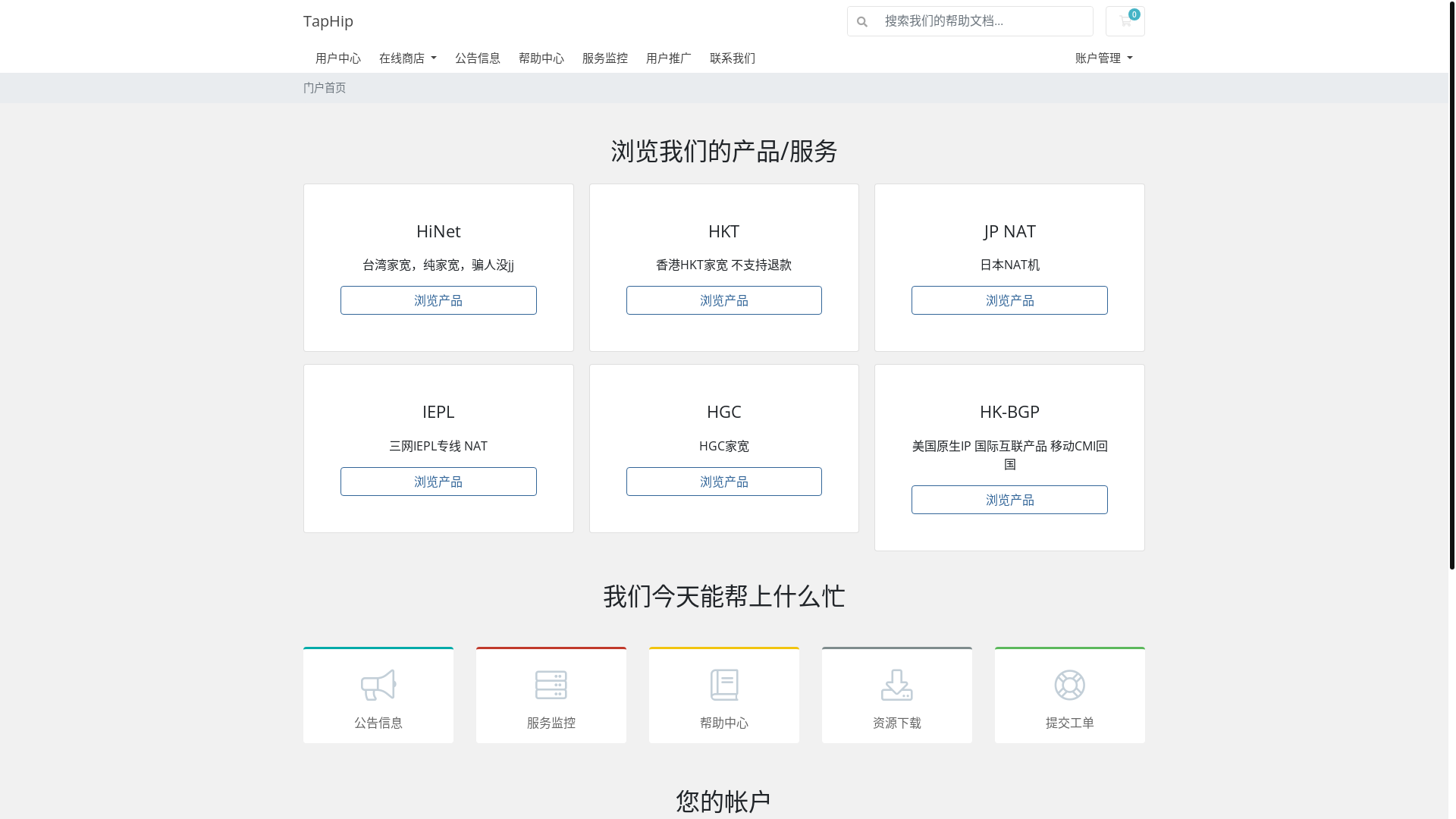The width and height of the screenshot is (1456, 819).
Task: Click description 香港HKT家宽 不支持退款
Action: pos(724,265)
